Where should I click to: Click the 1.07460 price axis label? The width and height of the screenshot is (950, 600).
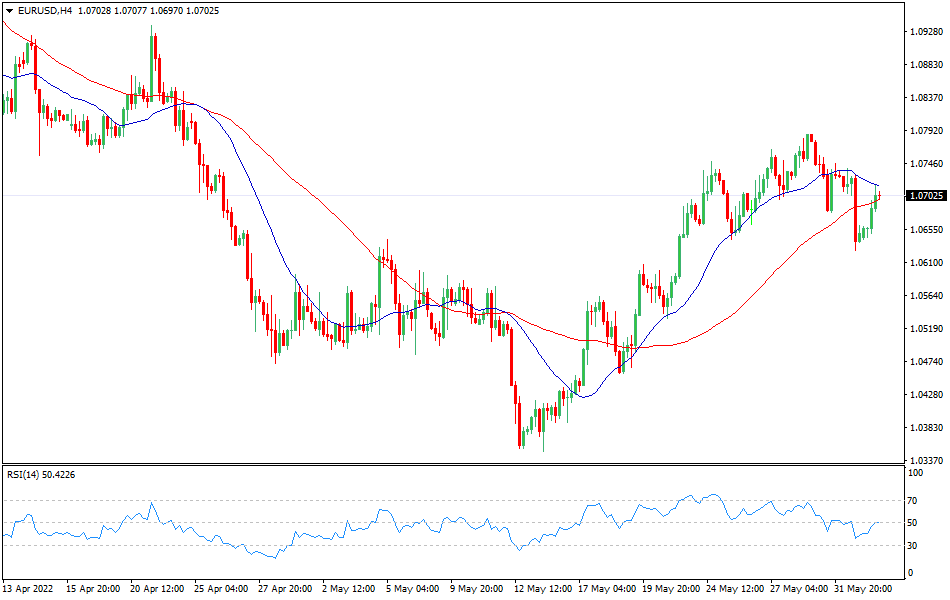click(925, 164)
